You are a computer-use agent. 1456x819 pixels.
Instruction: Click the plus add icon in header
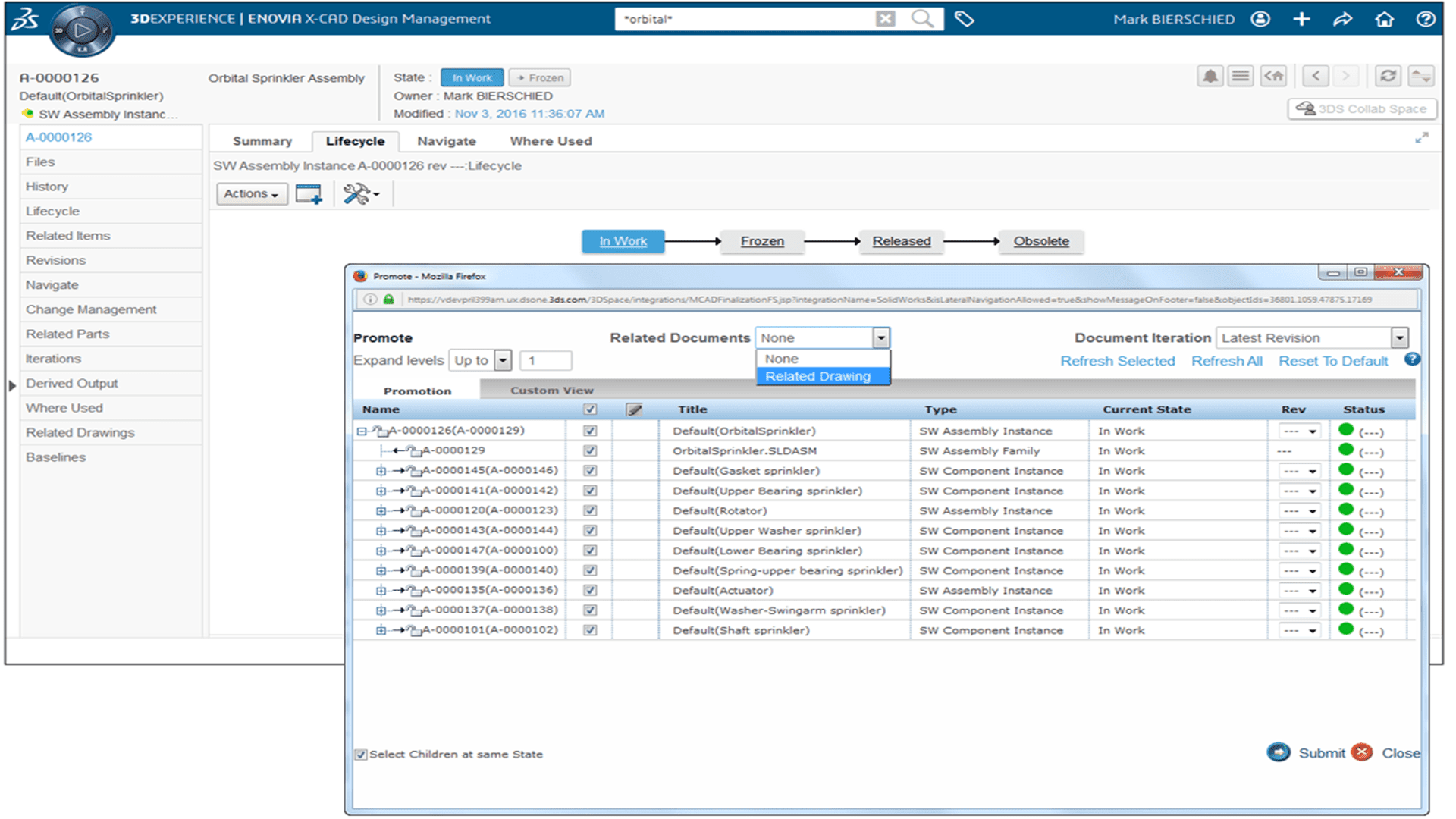pos(1301,19)
